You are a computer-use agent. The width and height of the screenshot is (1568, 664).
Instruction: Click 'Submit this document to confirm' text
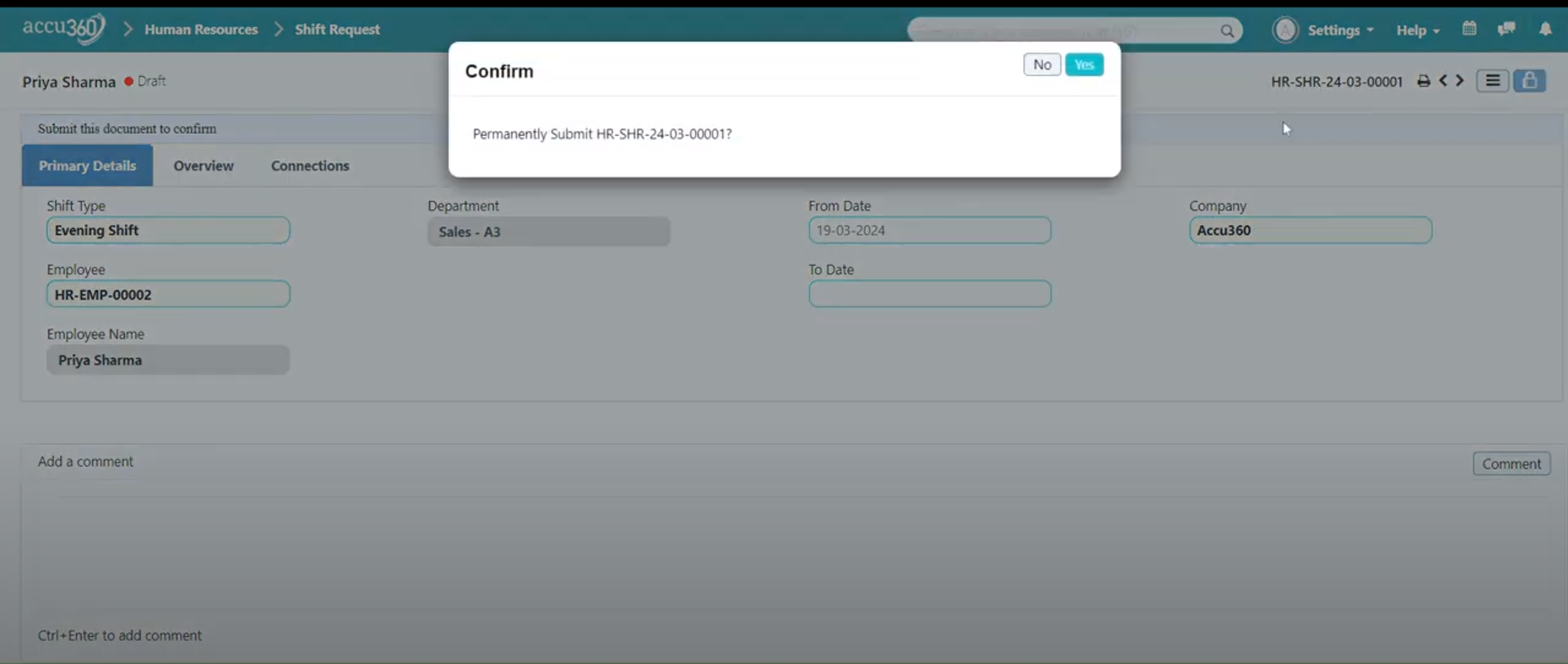coord(127,129)
